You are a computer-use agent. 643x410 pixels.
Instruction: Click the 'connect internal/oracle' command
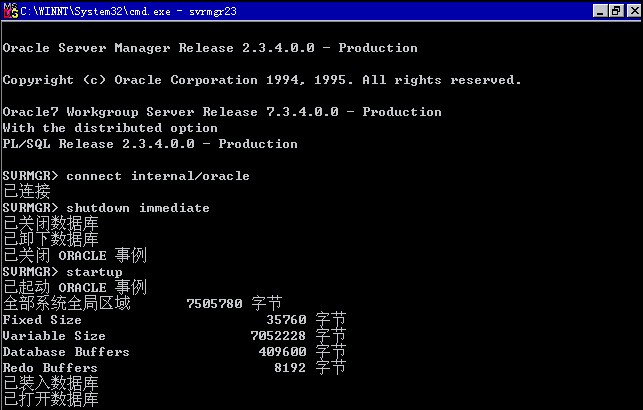click(158, 176)
